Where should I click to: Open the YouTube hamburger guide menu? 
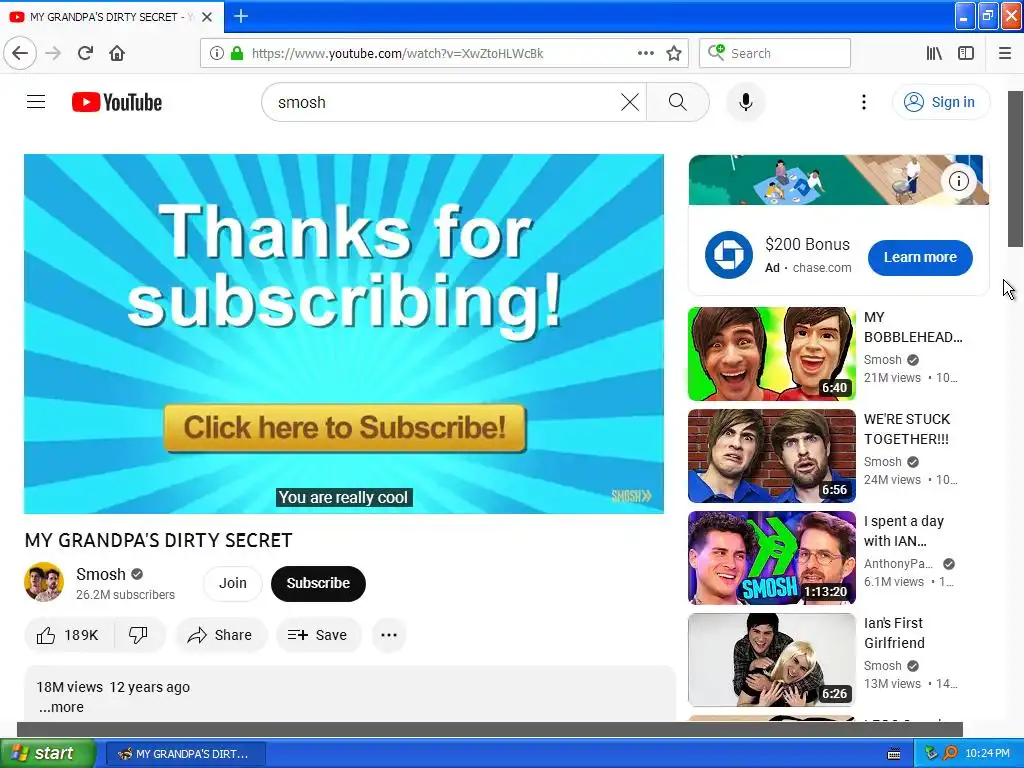click(36, 102)
